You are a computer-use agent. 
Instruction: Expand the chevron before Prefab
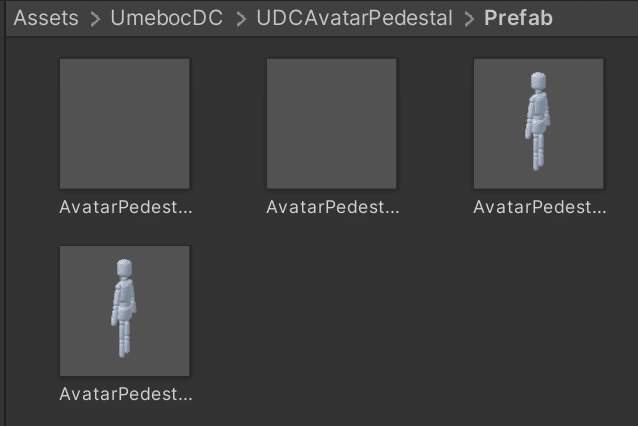point(469,19)
